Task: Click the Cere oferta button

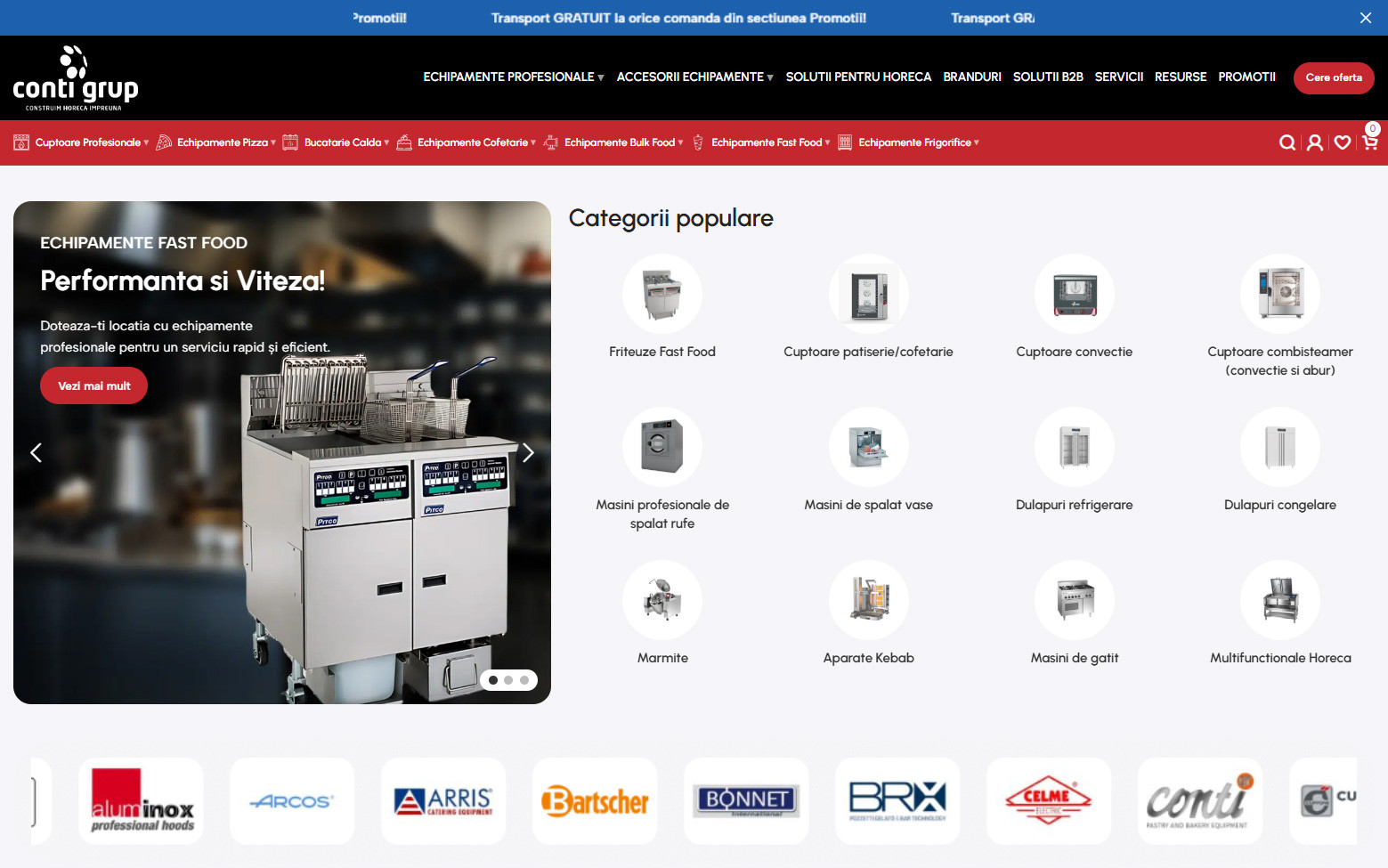Action: coord(1333,77)
